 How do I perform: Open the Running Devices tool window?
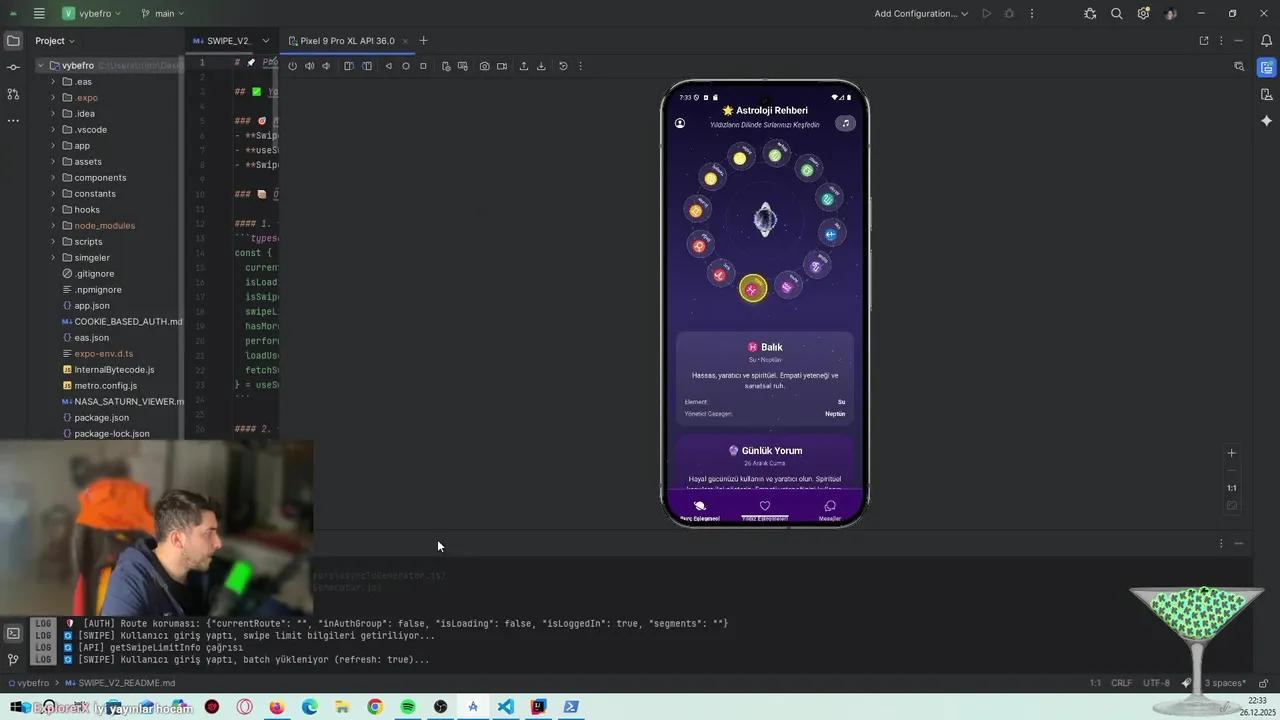pos(1266,68)
